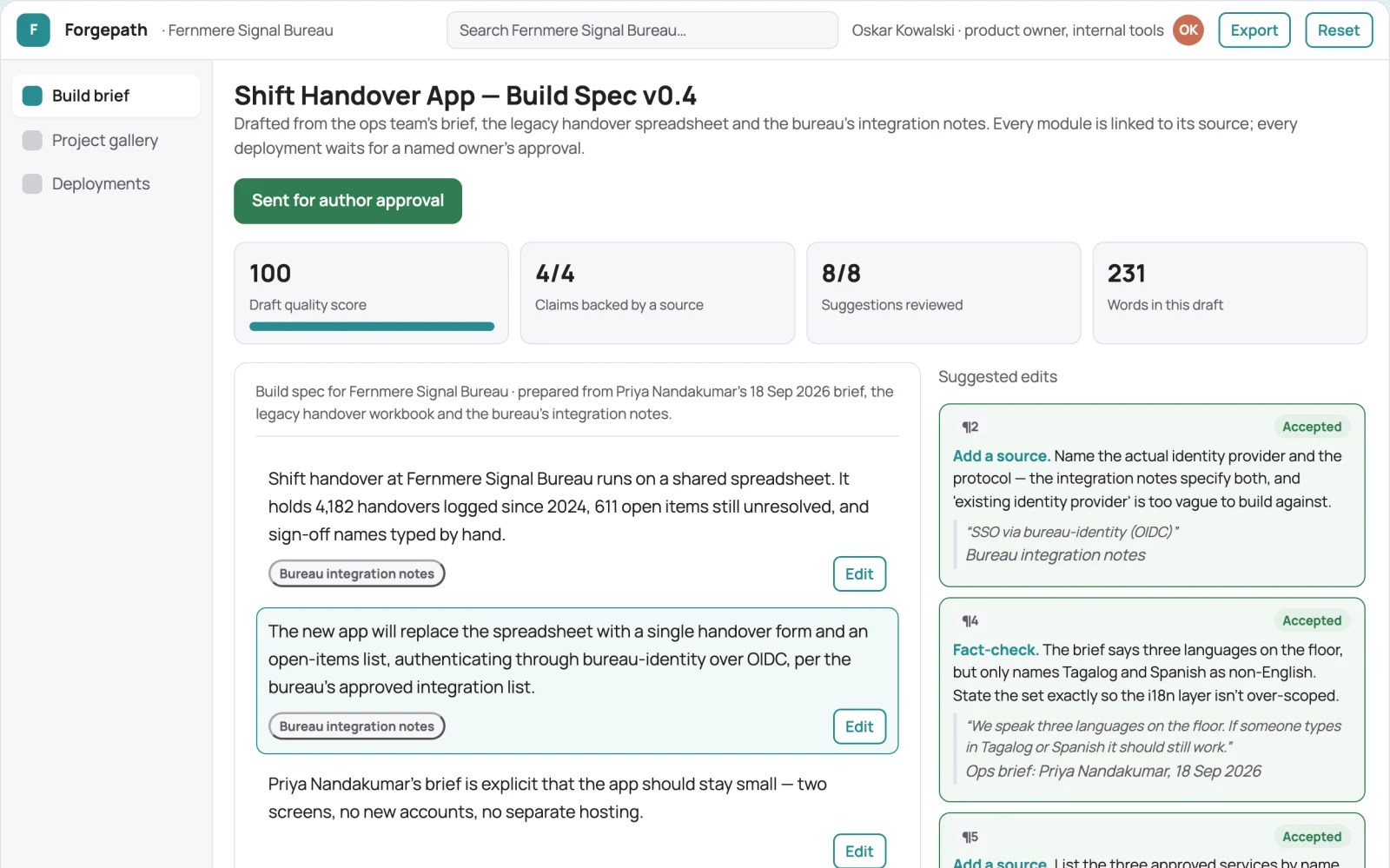Viewport: 1390px width, 868px height.
Task: Edit the spreadsheet handover paragraph
Action: (x=859, y=573)
